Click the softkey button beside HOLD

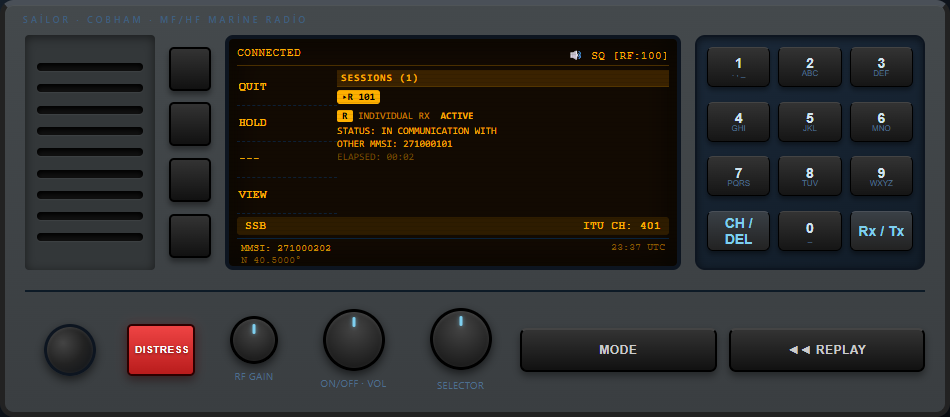[x=190, y=124]
